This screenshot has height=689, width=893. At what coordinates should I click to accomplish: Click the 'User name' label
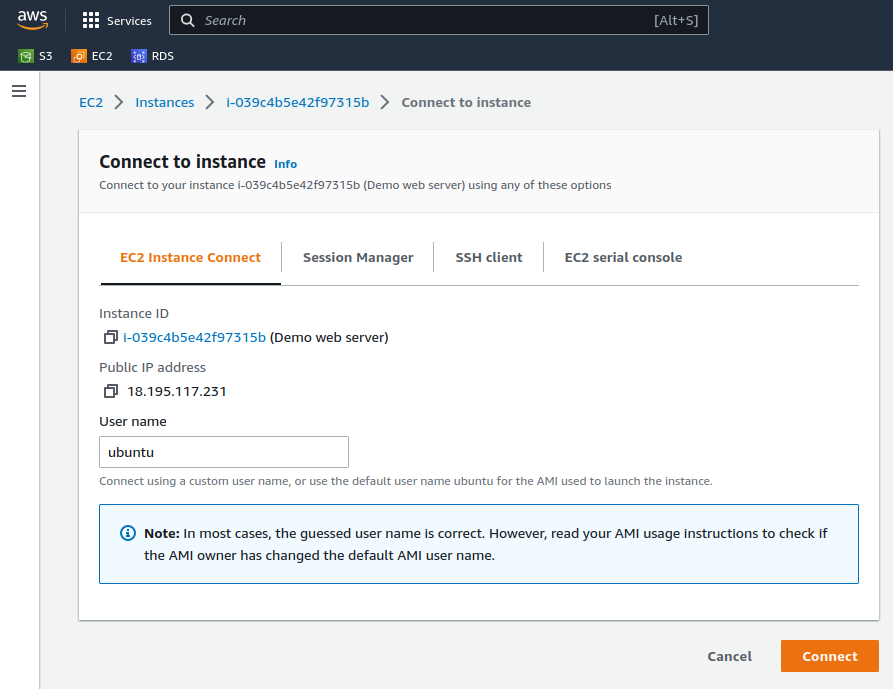click(133, 421)
